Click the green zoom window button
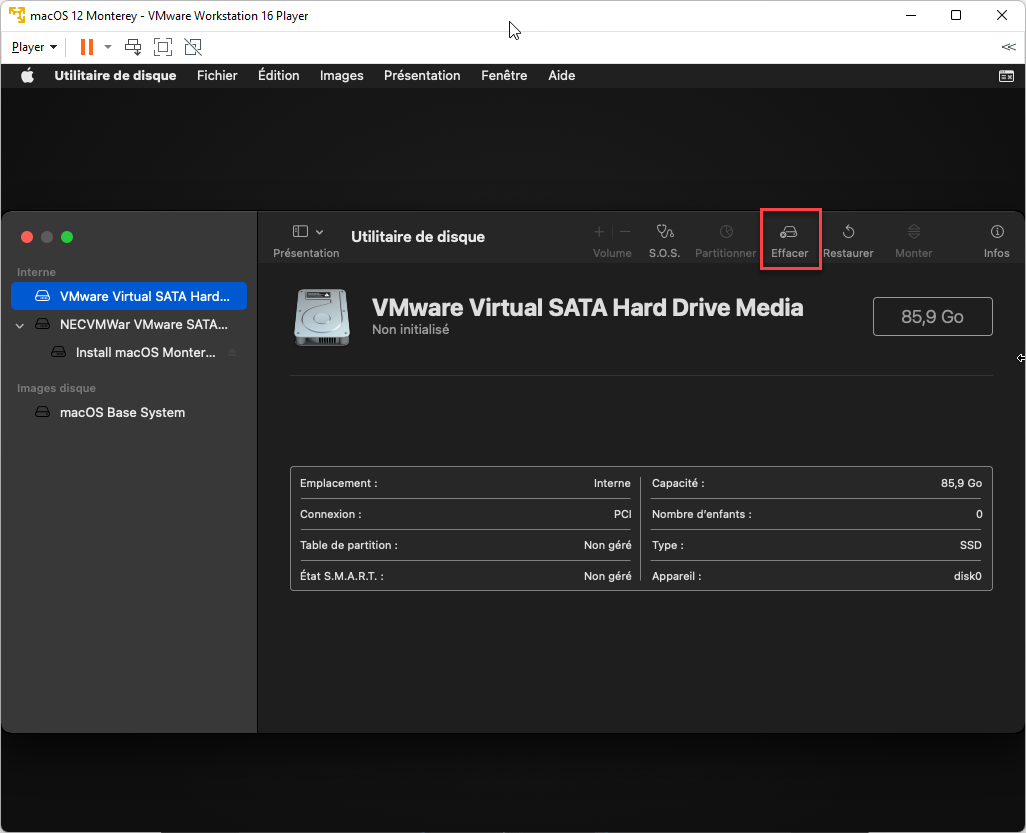 coord(67,237)
